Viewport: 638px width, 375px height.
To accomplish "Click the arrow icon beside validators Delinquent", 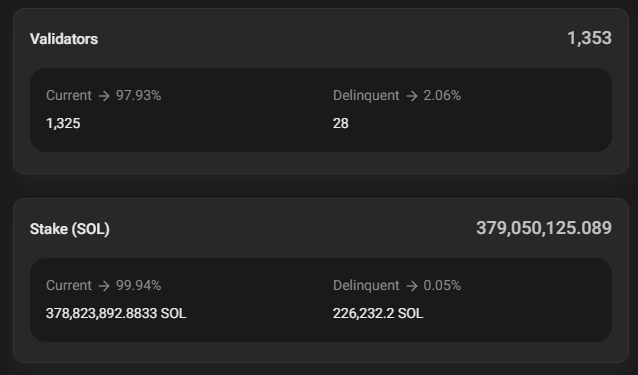I will click(x=412, y=96).
